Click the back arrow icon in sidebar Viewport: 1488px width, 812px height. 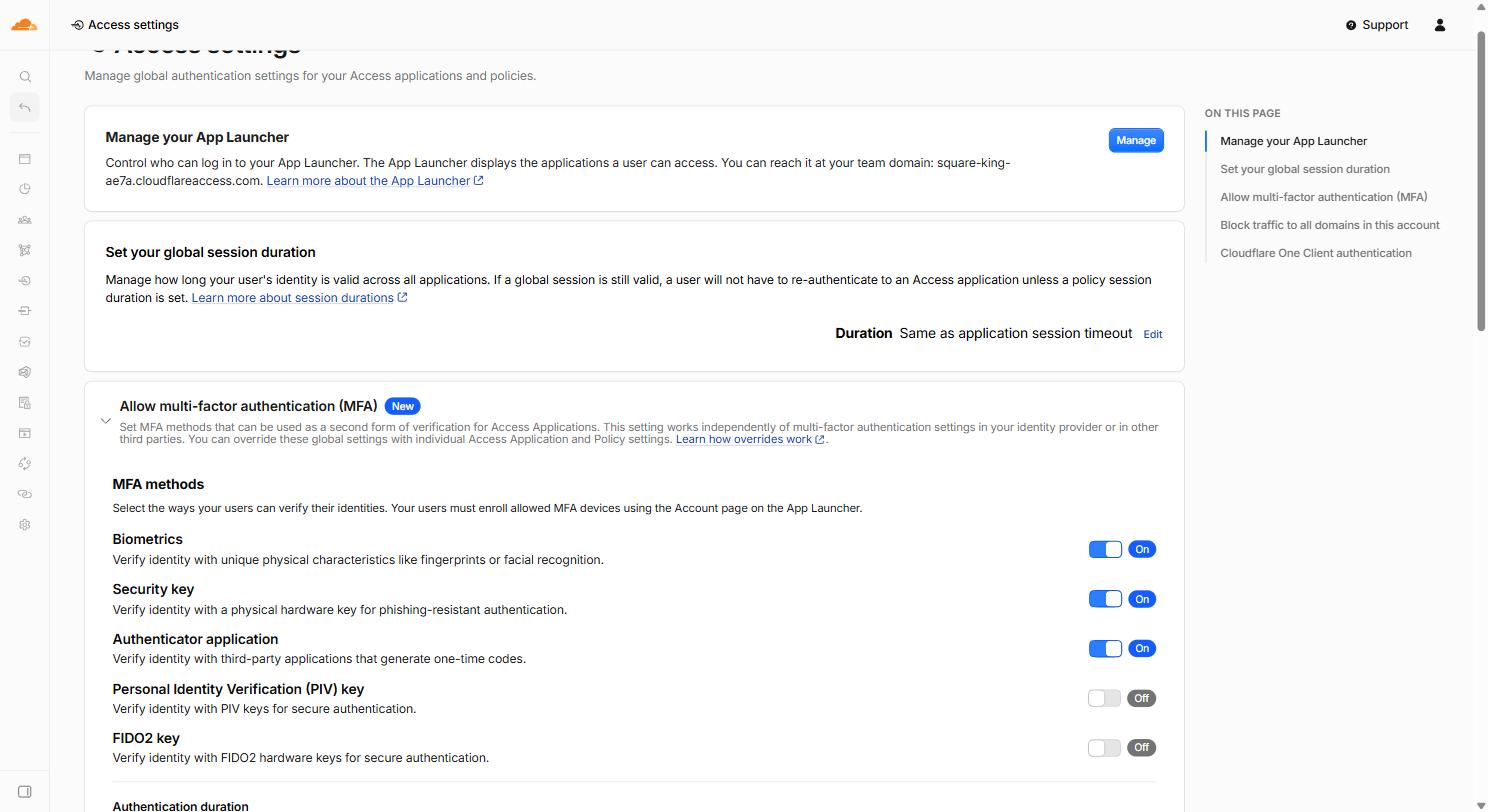point(25,107)
